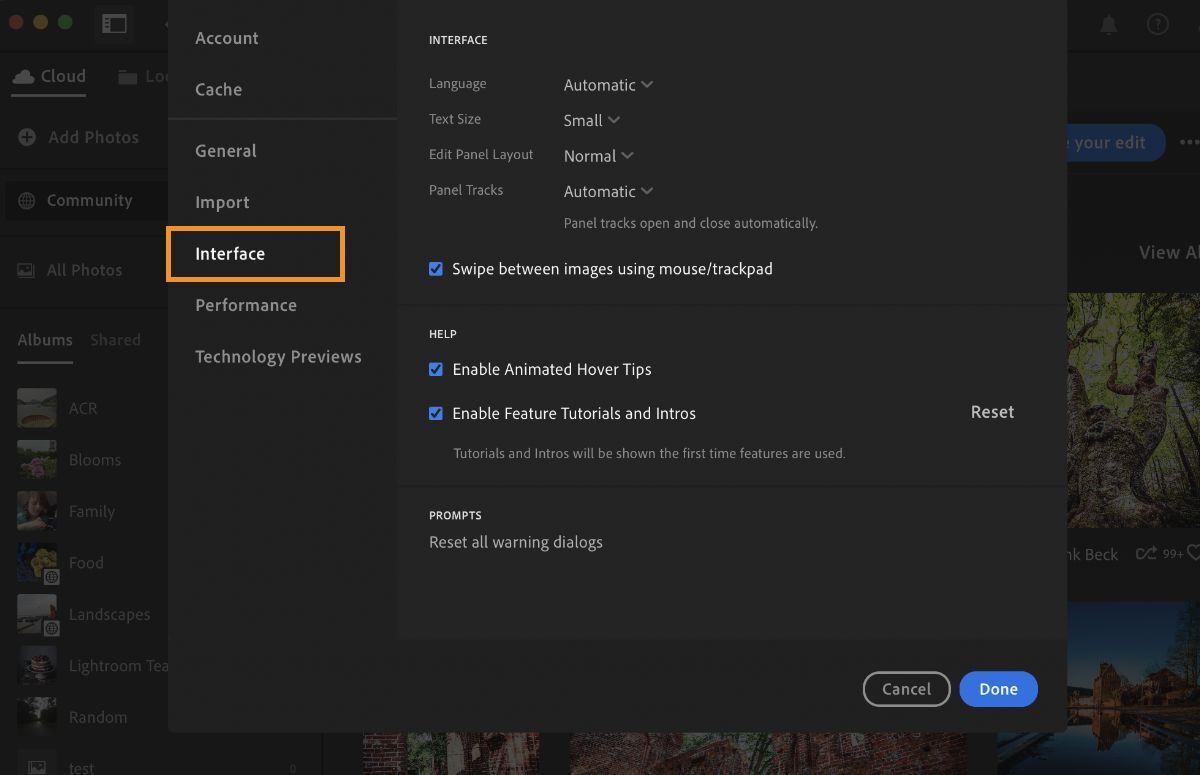Screen dimensions: 1200x775
Task: Select the Cloud tab cloud icon
Action: (23, 75)
